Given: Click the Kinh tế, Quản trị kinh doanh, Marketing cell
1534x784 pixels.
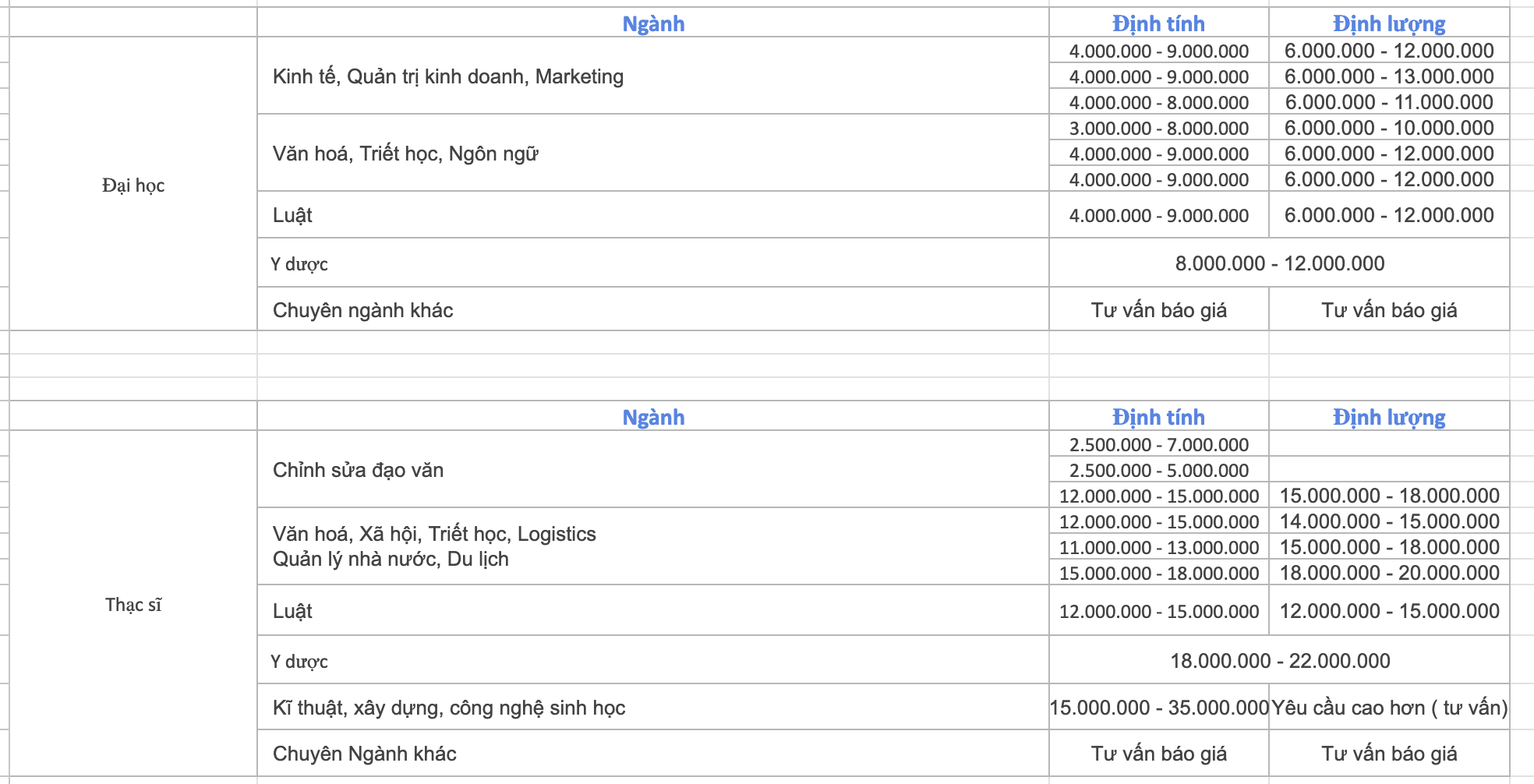Looking at the screenshot, I should [x=448, y=76].
